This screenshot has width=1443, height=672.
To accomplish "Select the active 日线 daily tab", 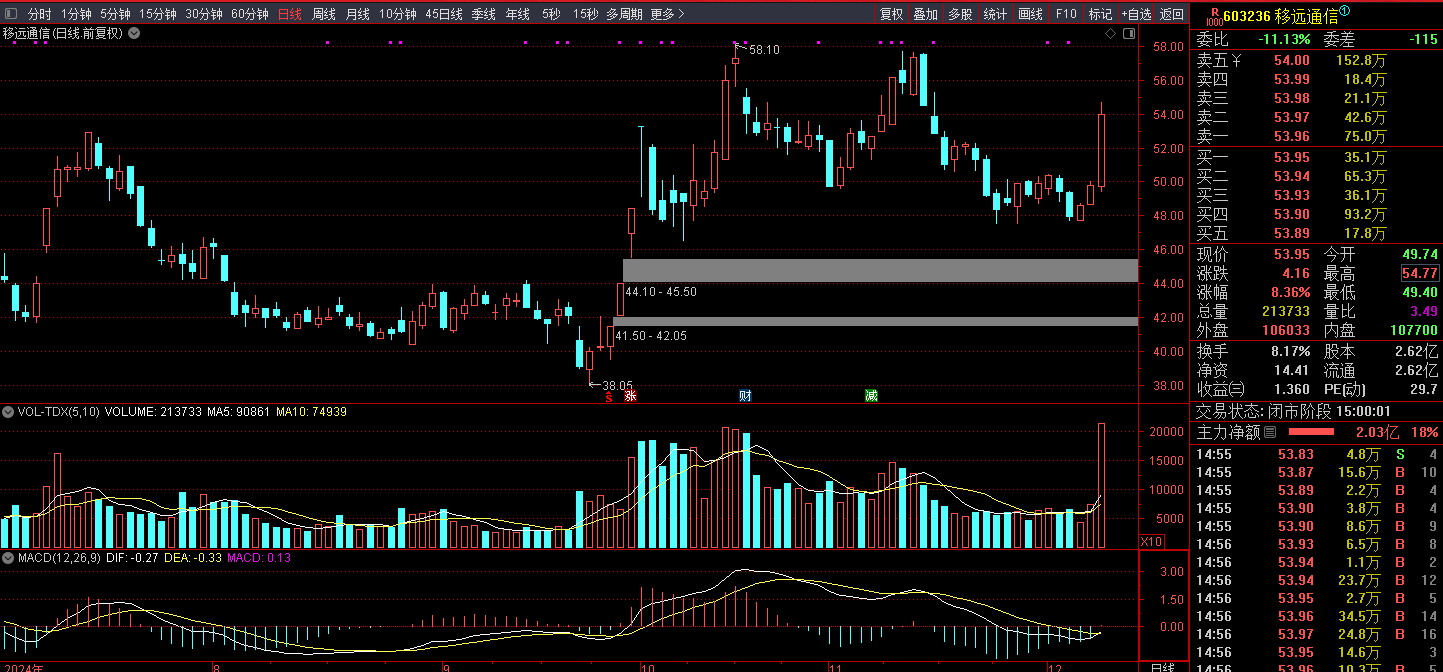I will tap(290, 14).
